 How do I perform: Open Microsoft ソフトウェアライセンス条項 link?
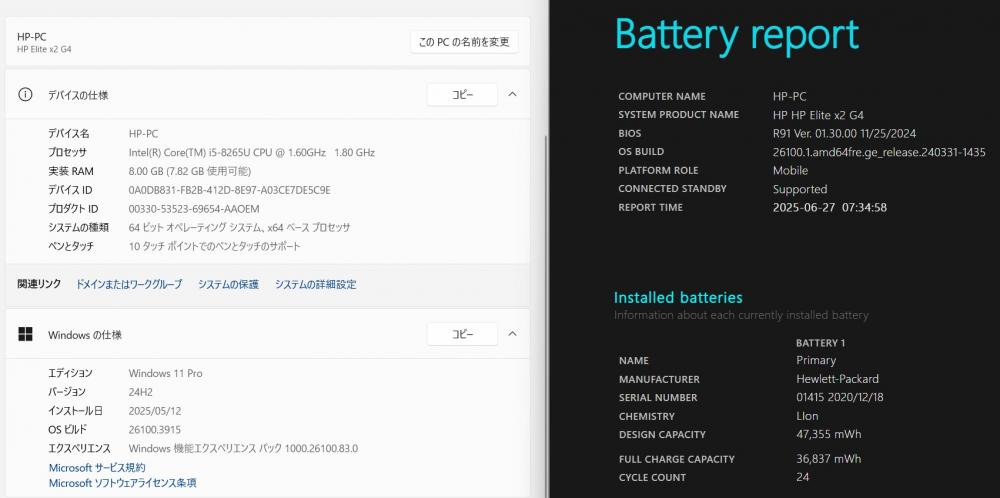[x=122, y=483]
